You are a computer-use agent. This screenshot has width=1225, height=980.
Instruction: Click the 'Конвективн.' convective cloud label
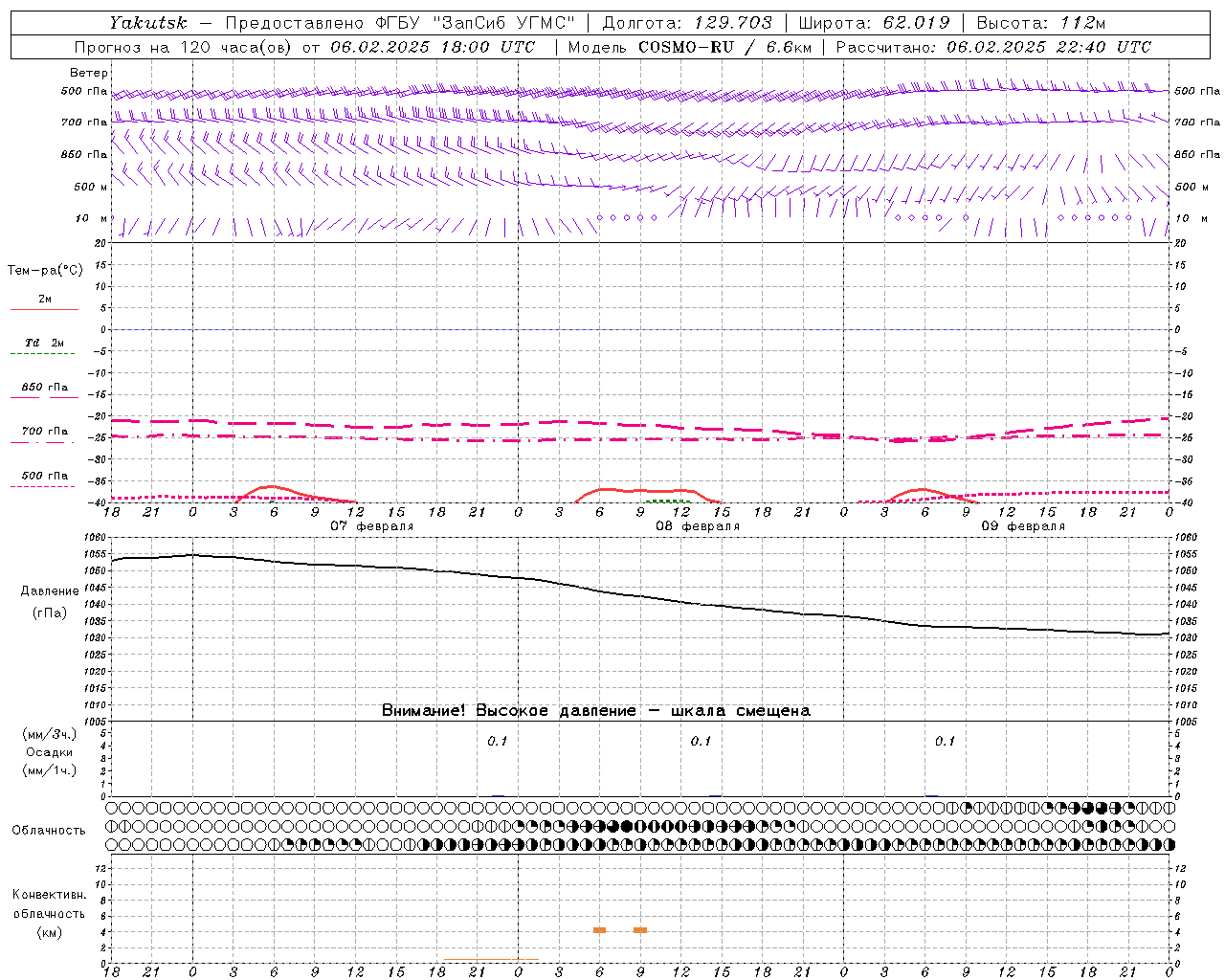[x=49, y=895]
